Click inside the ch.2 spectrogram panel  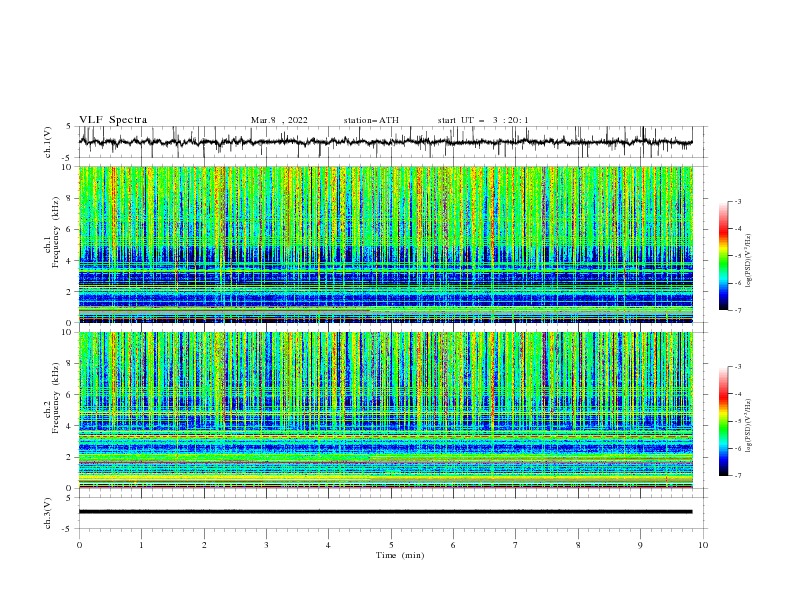click(x=385, y=410)
